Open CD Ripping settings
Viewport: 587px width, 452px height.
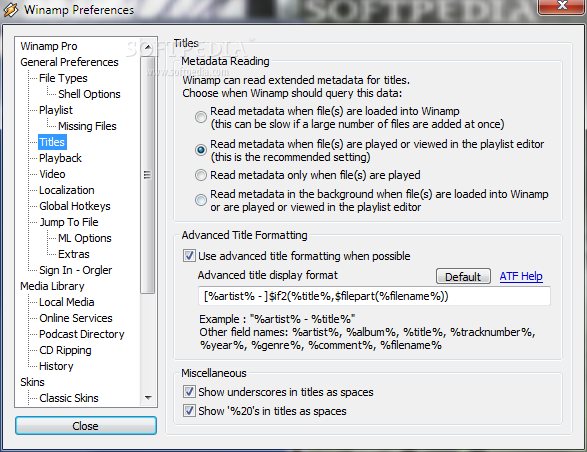(x=65, y=350)
